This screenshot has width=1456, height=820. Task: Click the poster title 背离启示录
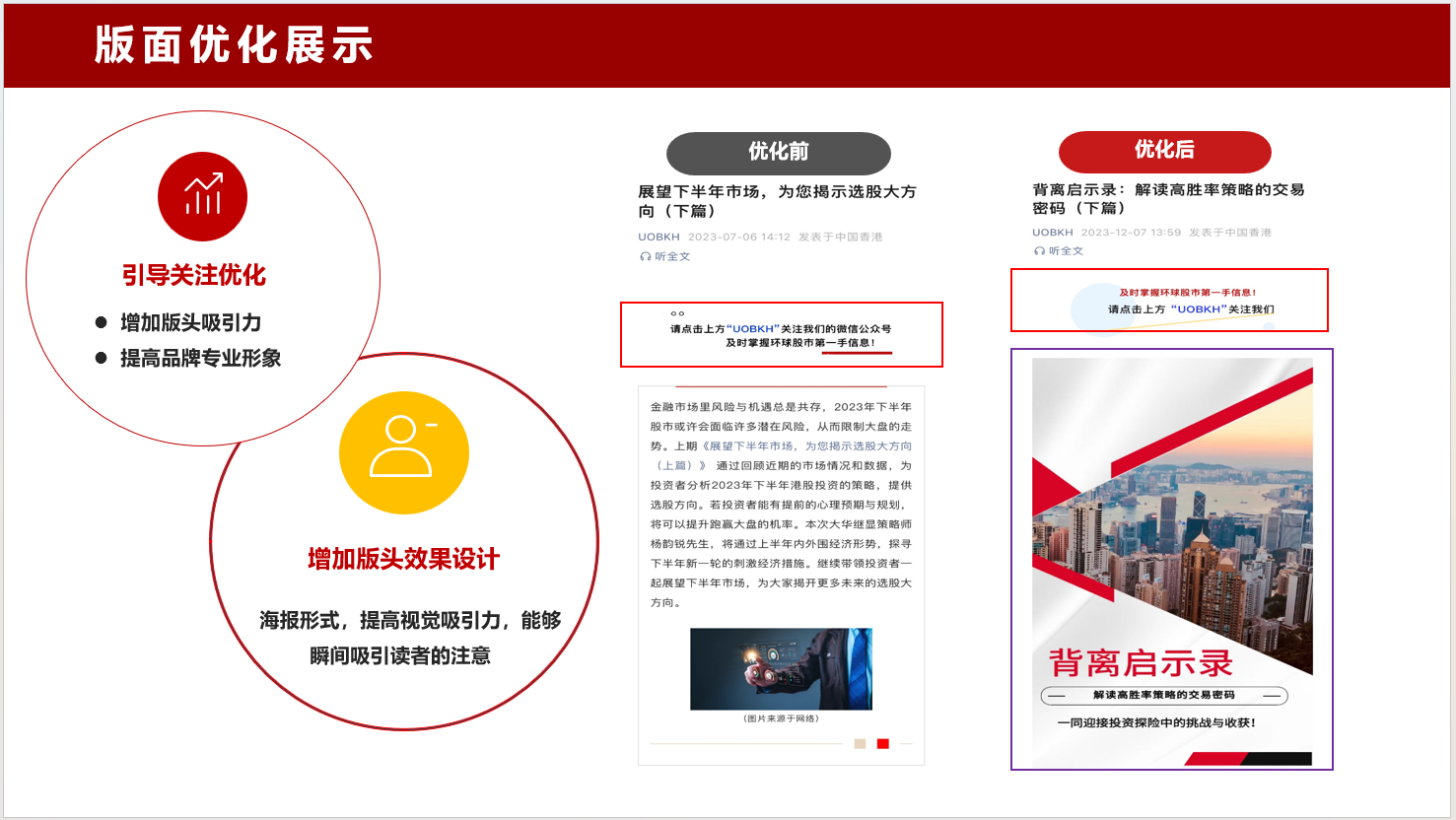pos(1141,663)
